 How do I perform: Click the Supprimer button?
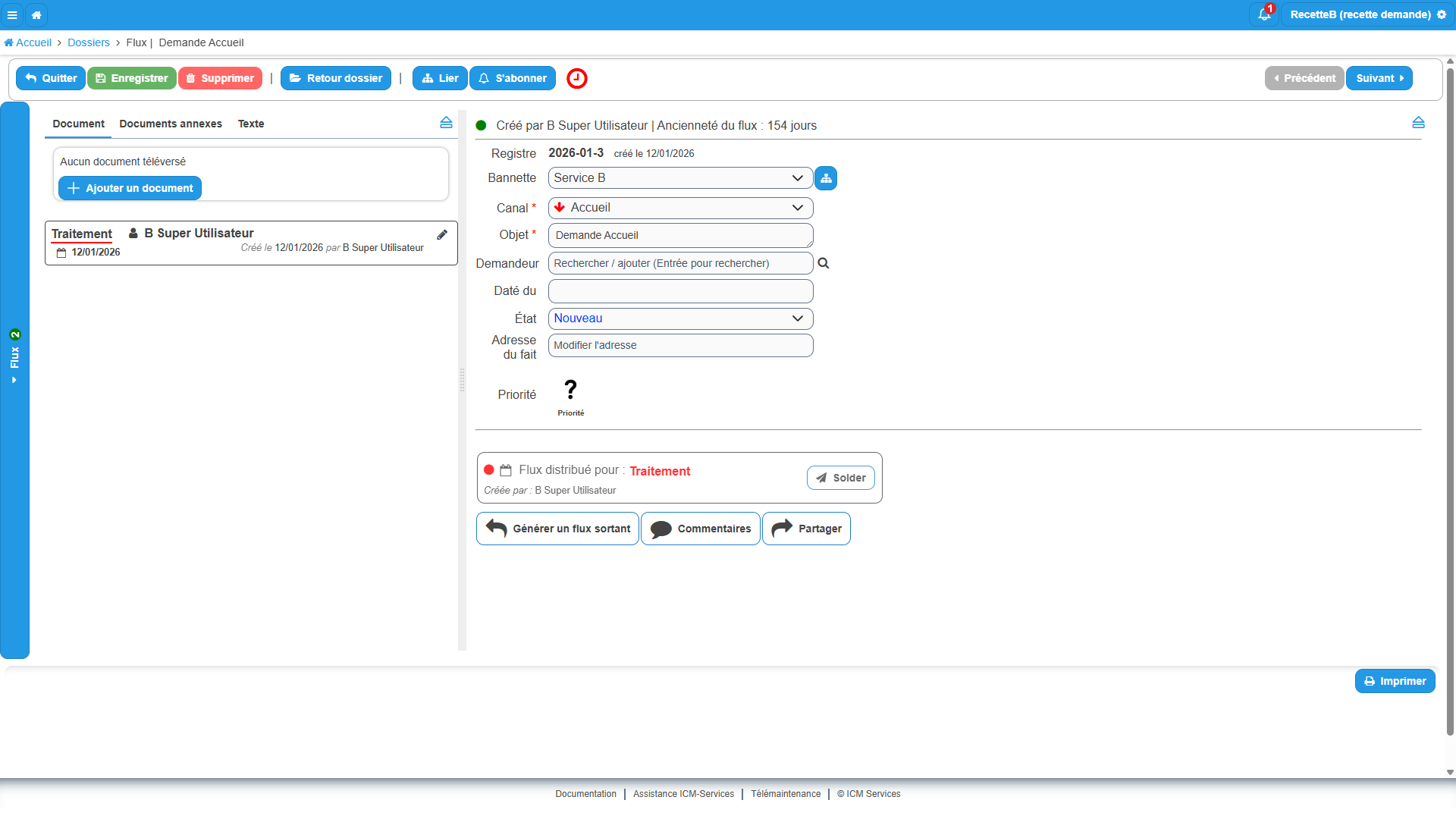(220, 78)
